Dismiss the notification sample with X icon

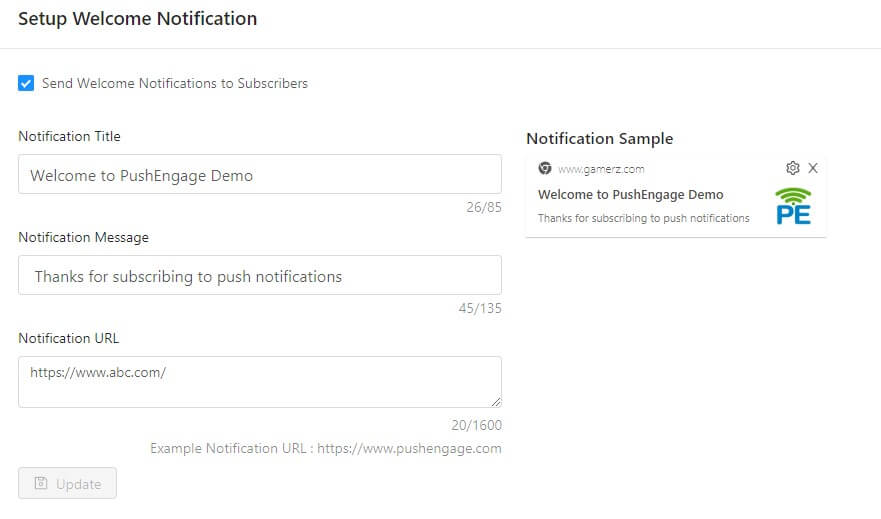pos(812,168)
